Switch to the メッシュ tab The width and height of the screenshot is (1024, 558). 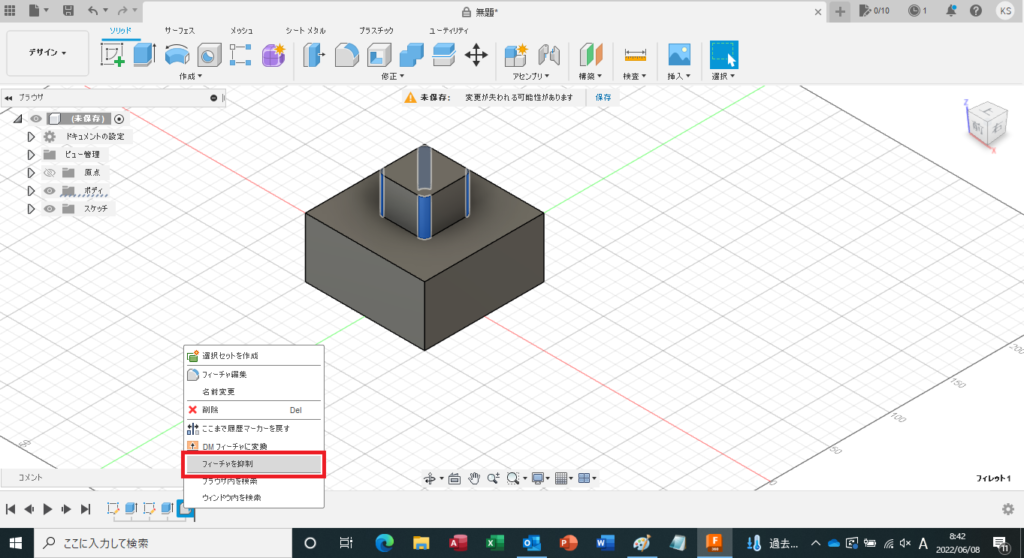[241, 31]
